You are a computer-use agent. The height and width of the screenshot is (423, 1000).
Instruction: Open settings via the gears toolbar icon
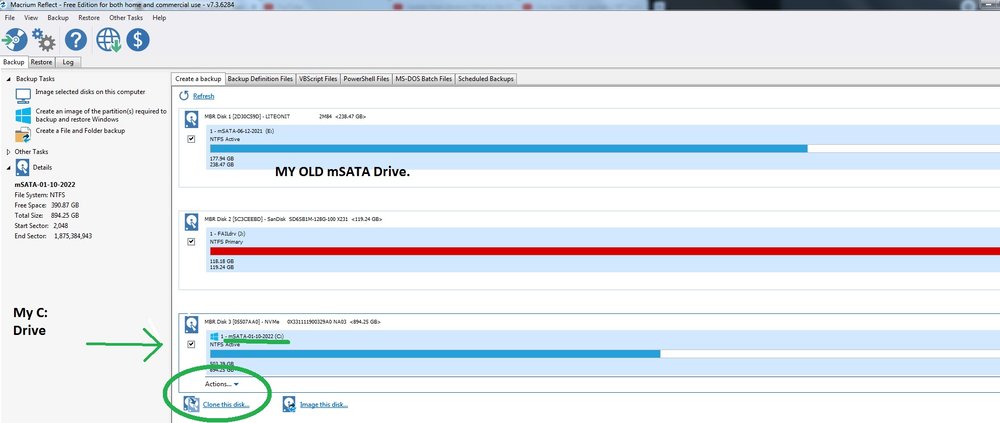(44, 40)
